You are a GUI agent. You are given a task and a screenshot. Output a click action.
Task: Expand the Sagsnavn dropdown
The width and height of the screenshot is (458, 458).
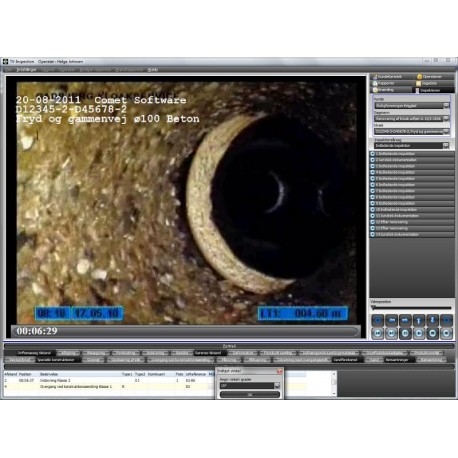(x=446, y=119)
